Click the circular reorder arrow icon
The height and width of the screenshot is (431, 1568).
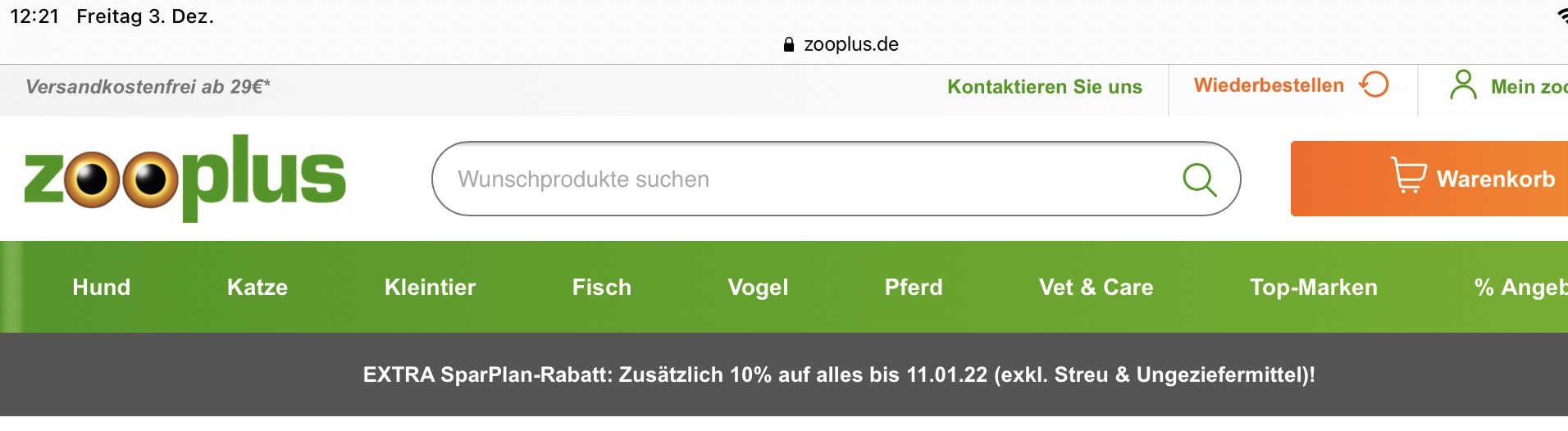coord(1374,84)
